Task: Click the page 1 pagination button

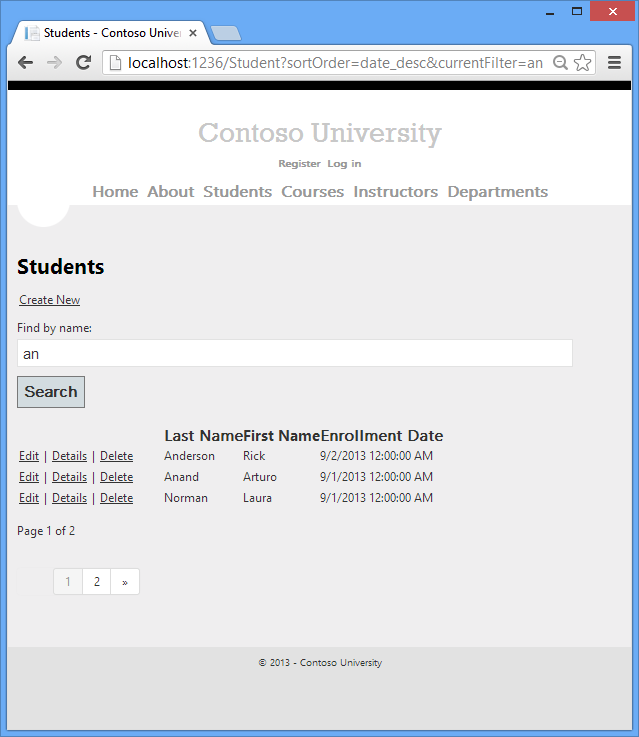Action: coord(68,582)
